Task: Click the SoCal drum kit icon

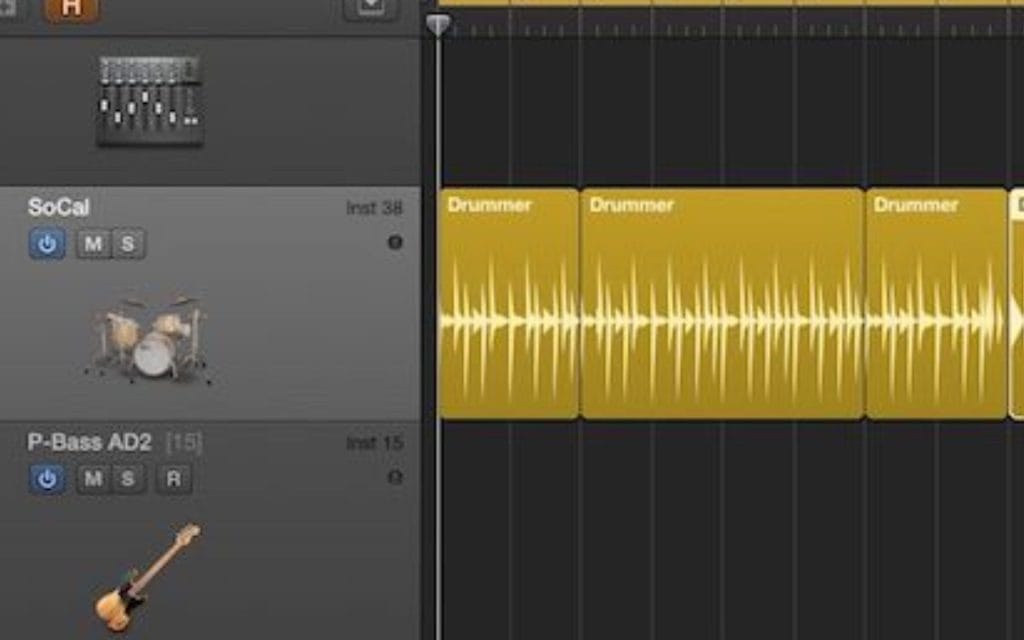Action: point(150,340)
